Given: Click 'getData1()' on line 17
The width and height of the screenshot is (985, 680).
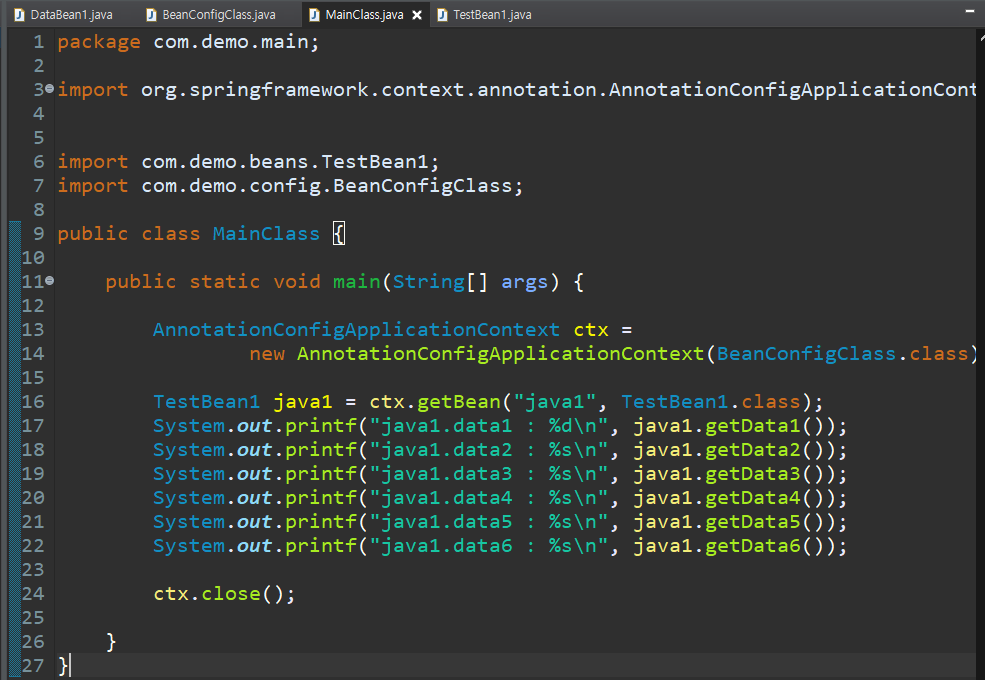Looking at the screenshot, I should click(x=765, y=426).
